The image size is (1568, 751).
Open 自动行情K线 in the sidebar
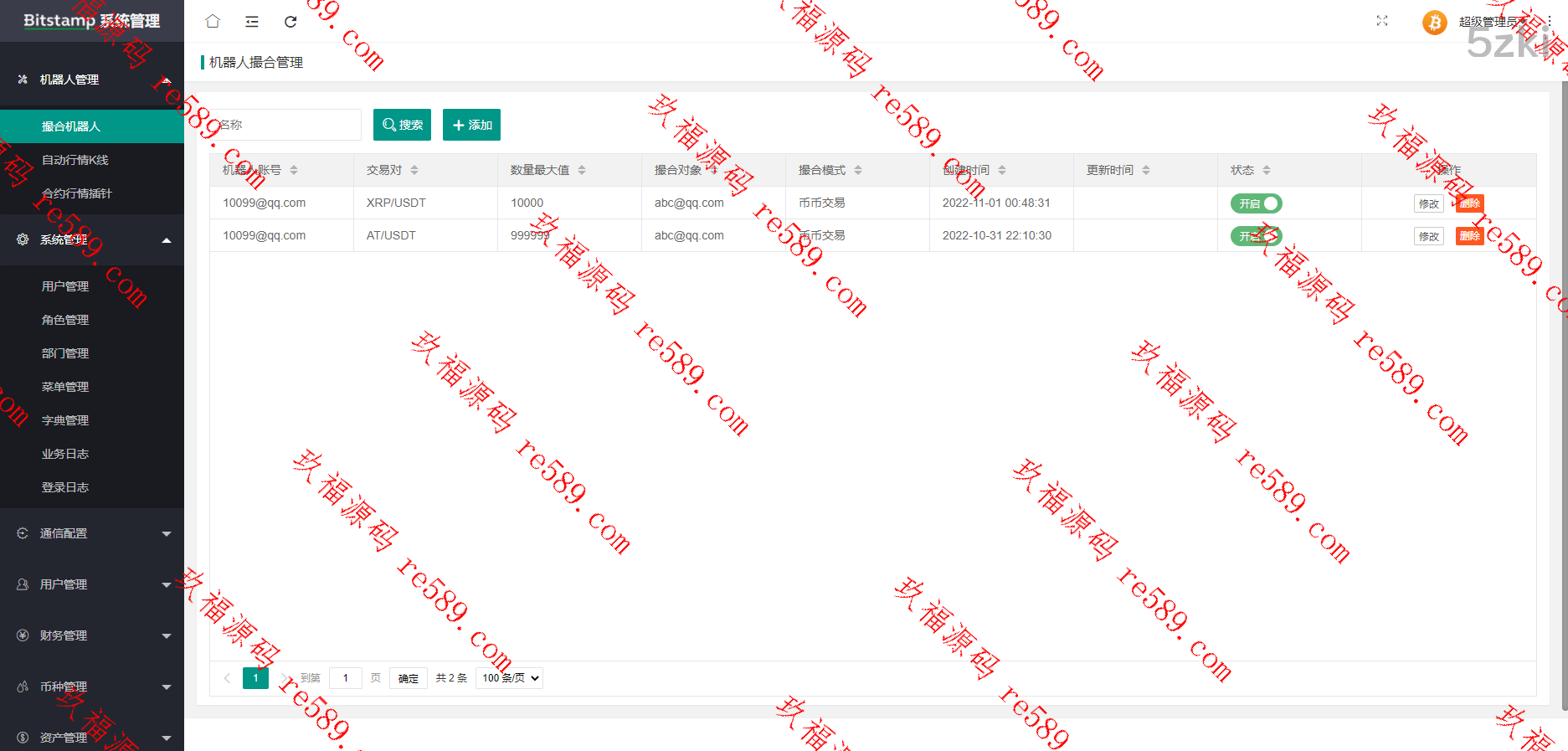pyautogui.click(x=75, y=160)
